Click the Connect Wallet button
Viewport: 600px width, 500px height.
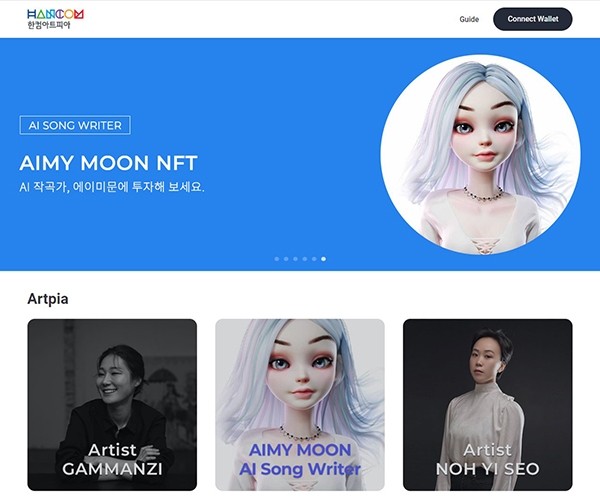pyautogui.click(x=533, y=19)
